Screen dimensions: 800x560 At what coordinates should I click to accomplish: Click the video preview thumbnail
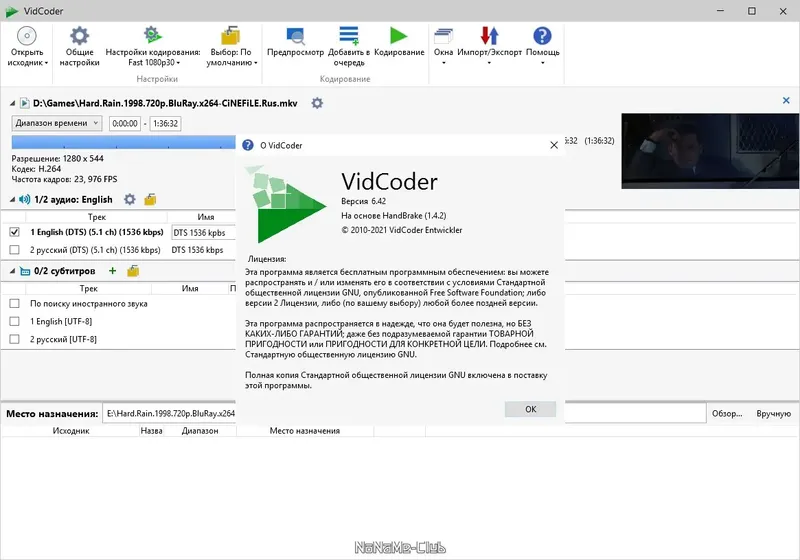[x=710, y=151]
